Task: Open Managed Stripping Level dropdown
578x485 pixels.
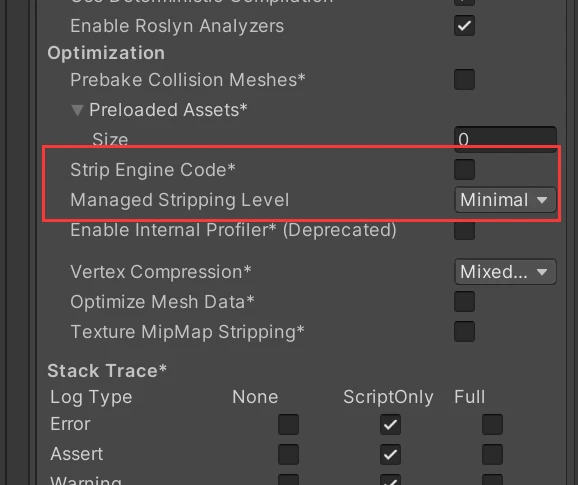Action: (505, 200)
